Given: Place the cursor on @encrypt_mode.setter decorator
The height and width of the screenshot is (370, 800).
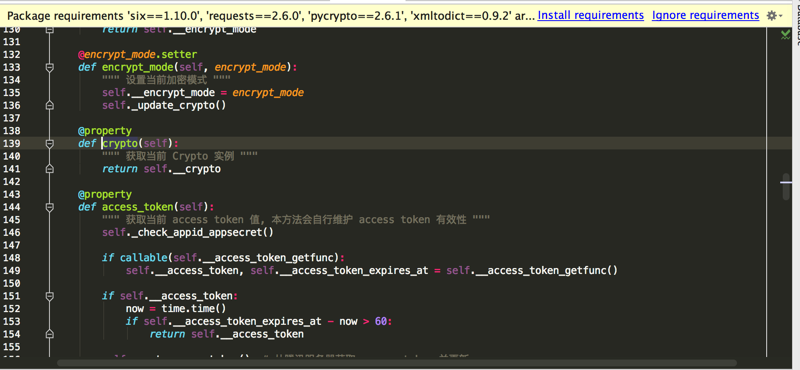Looking at the screenshot, I should 137,55.
